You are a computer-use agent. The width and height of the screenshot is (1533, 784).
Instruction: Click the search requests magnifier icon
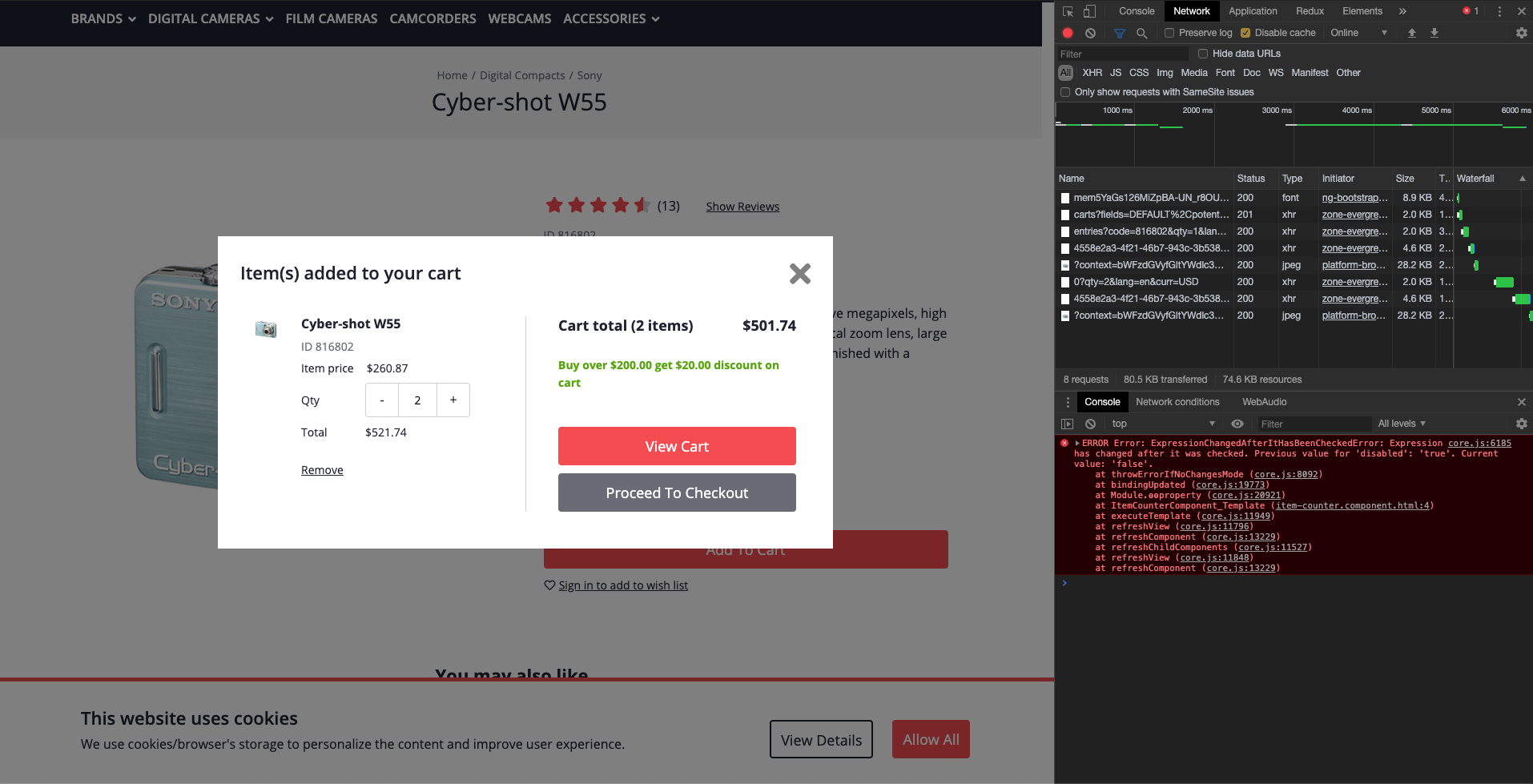click(x=1142, y=33)
